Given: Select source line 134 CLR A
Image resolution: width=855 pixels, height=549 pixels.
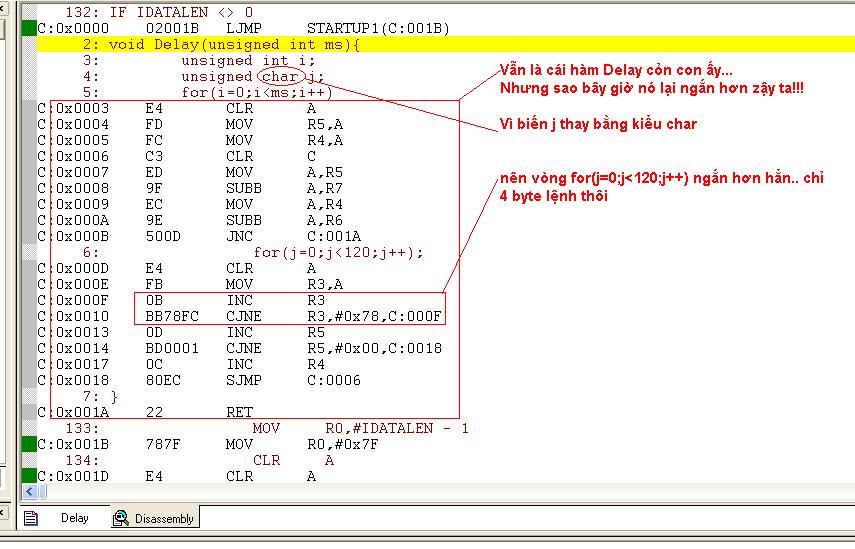Looking at the screenshot, I should point(200,460).
